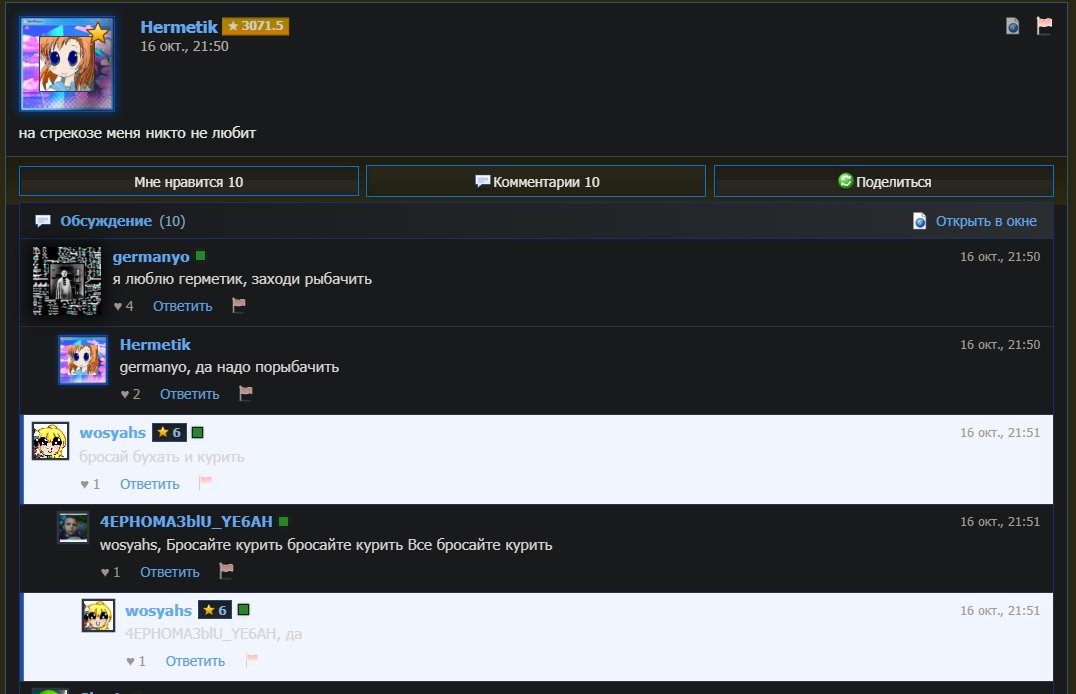Click 'Ответить' under germanyo's comment
This screenshot has width=1076, height=694.
coord(183,306)
